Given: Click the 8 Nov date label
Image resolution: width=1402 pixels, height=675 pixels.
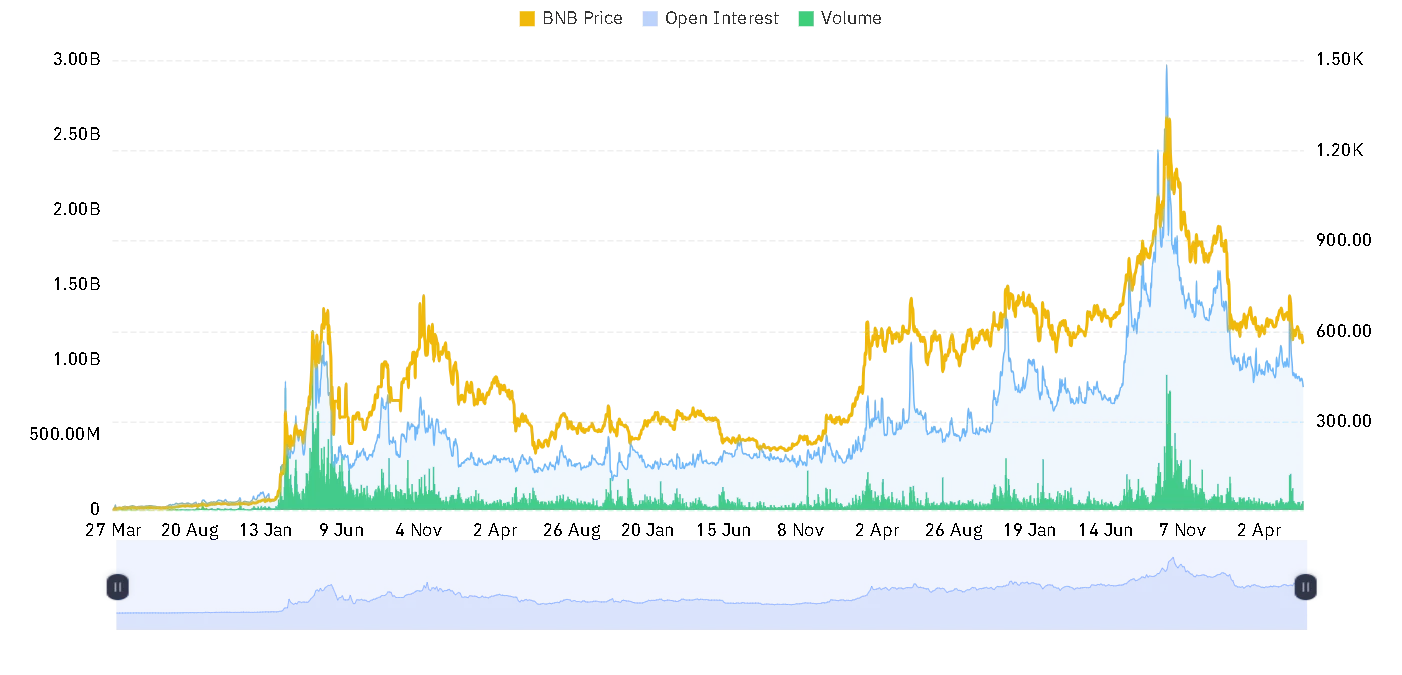Looking at the screenshot, I should click(800, 530).
